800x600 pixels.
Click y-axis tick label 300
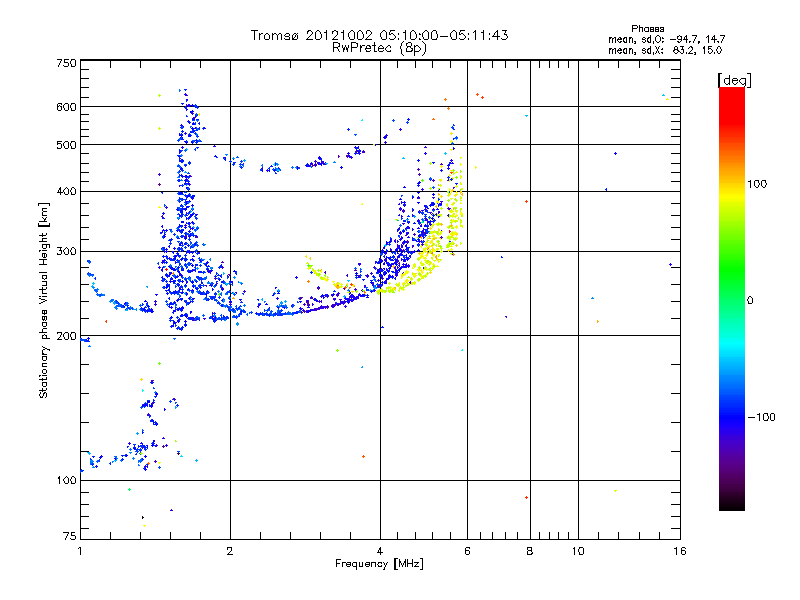pyautogui.click(x=66, y=252)
